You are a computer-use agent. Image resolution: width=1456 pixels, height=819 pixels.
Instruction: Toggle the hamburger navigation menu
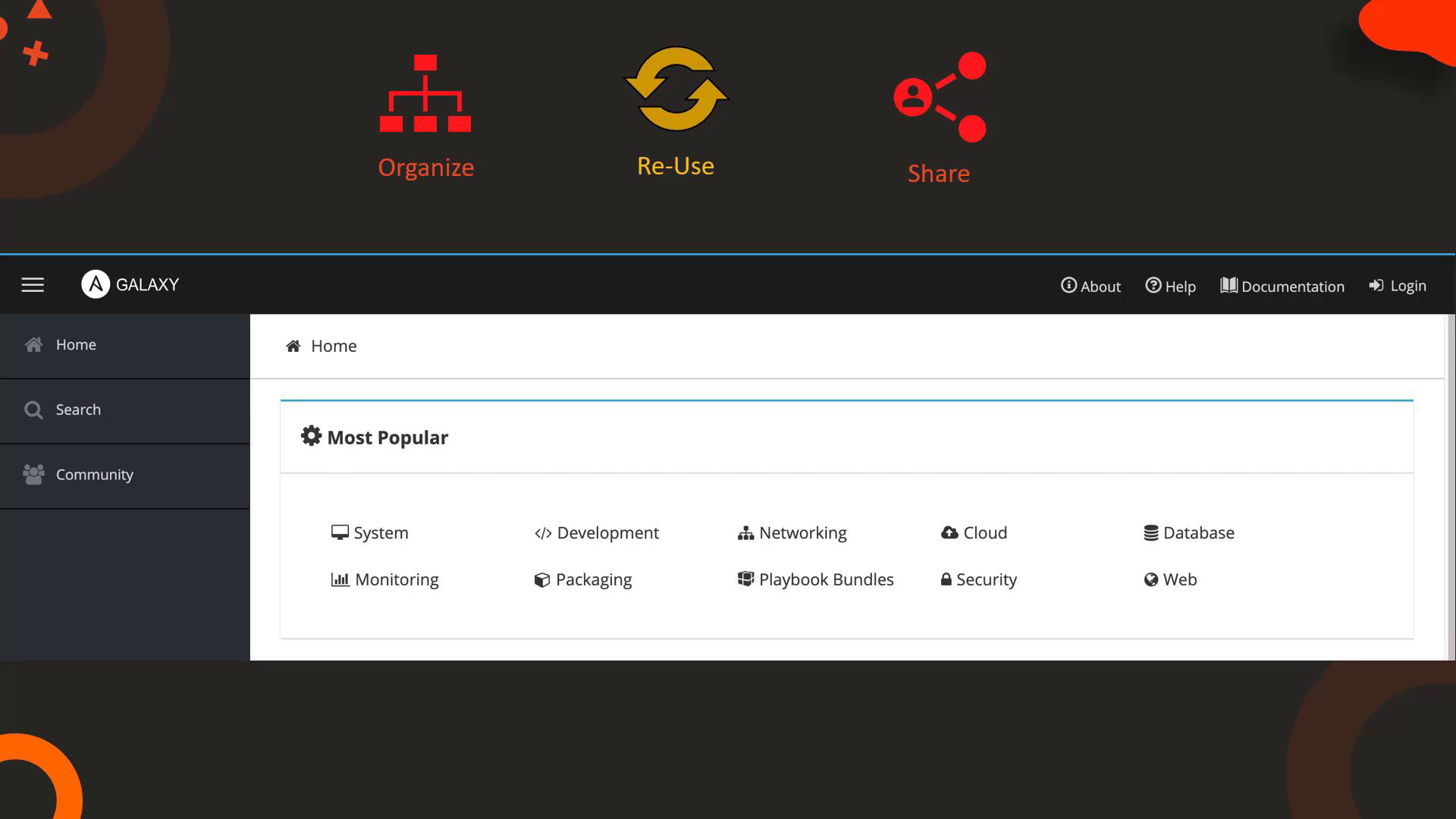click(33, 285)
